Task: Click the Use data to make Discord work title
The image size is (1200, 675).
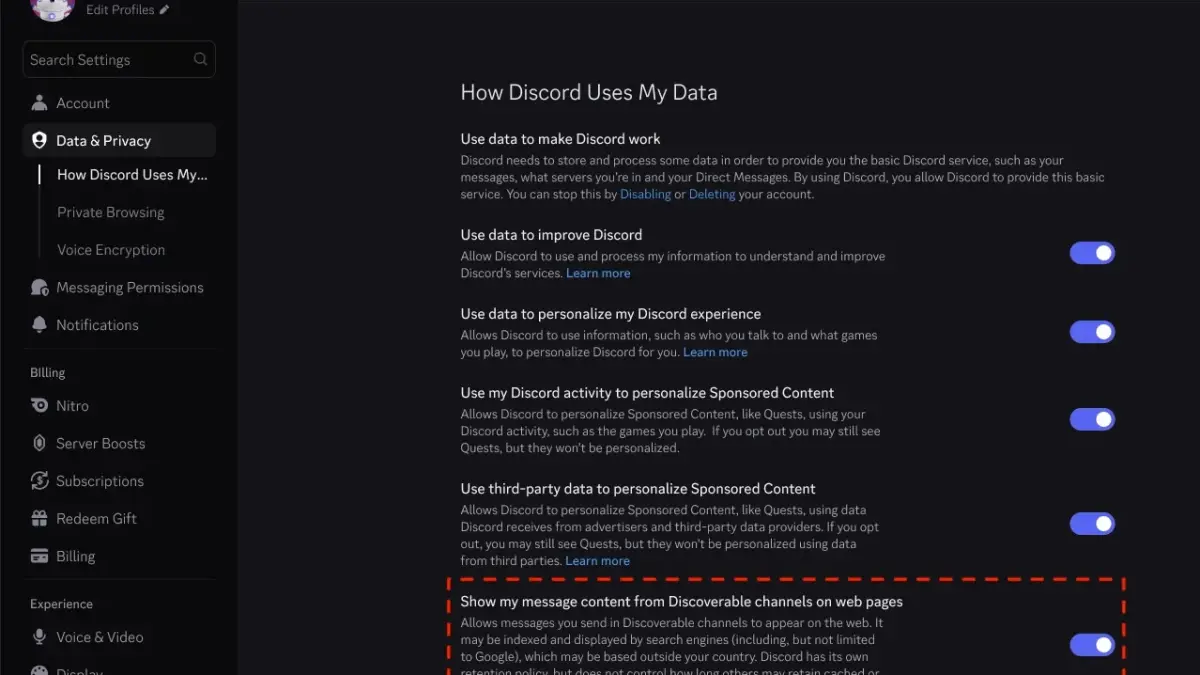Action: point(560,139)
